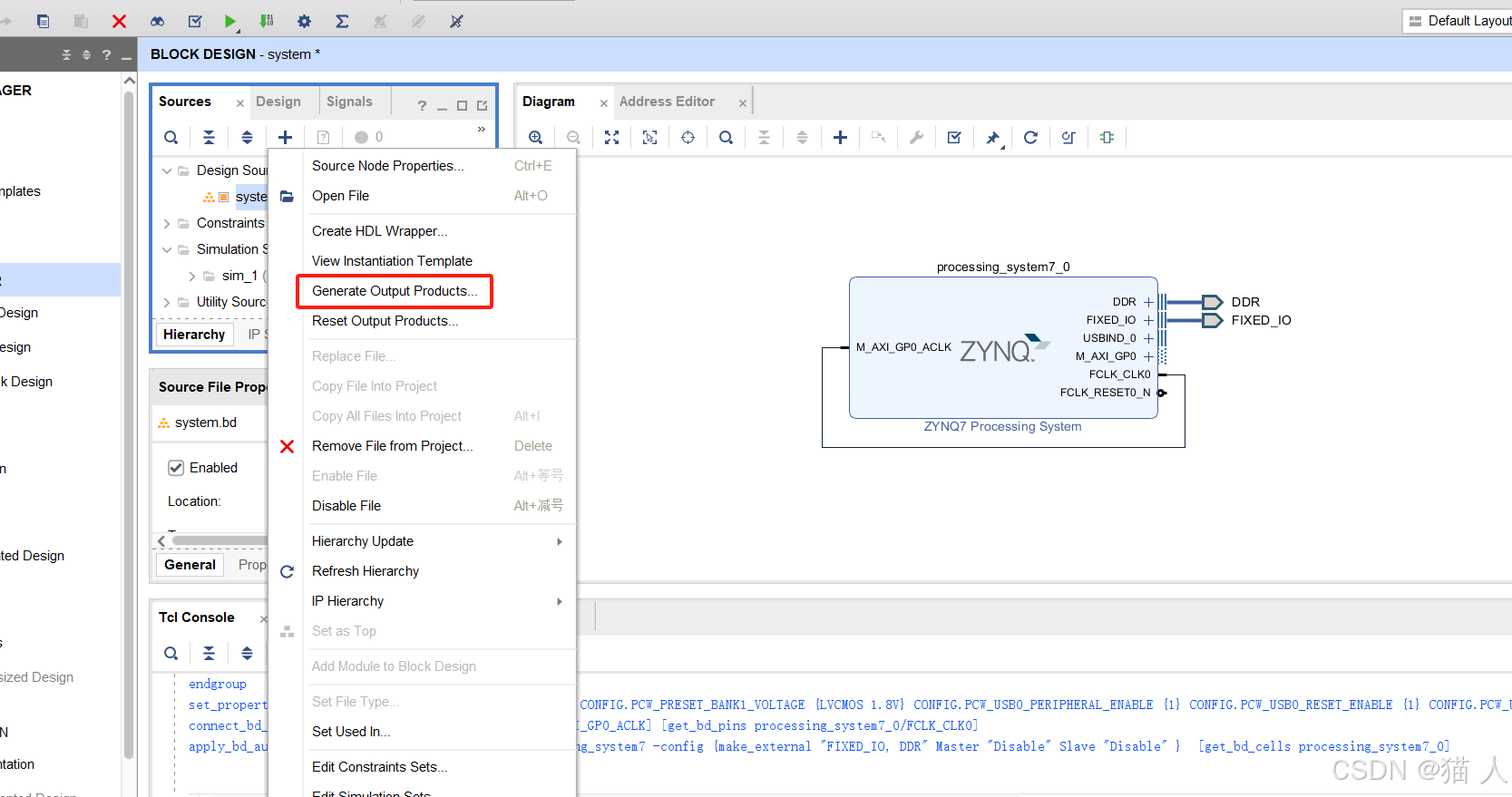Collapse all in Sources panel toolbar
This screenshot has height=797, width=1512.
click(209, 137)
